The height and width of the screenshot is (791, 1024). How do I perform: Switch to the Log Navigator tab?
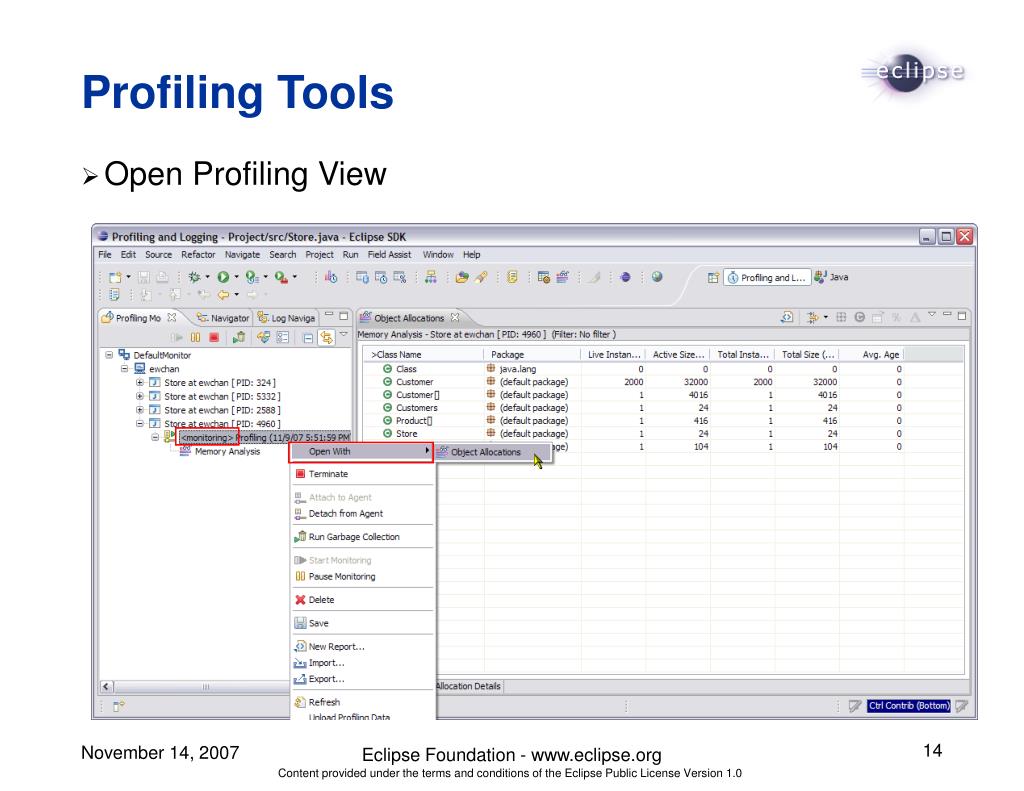(286, 318)
